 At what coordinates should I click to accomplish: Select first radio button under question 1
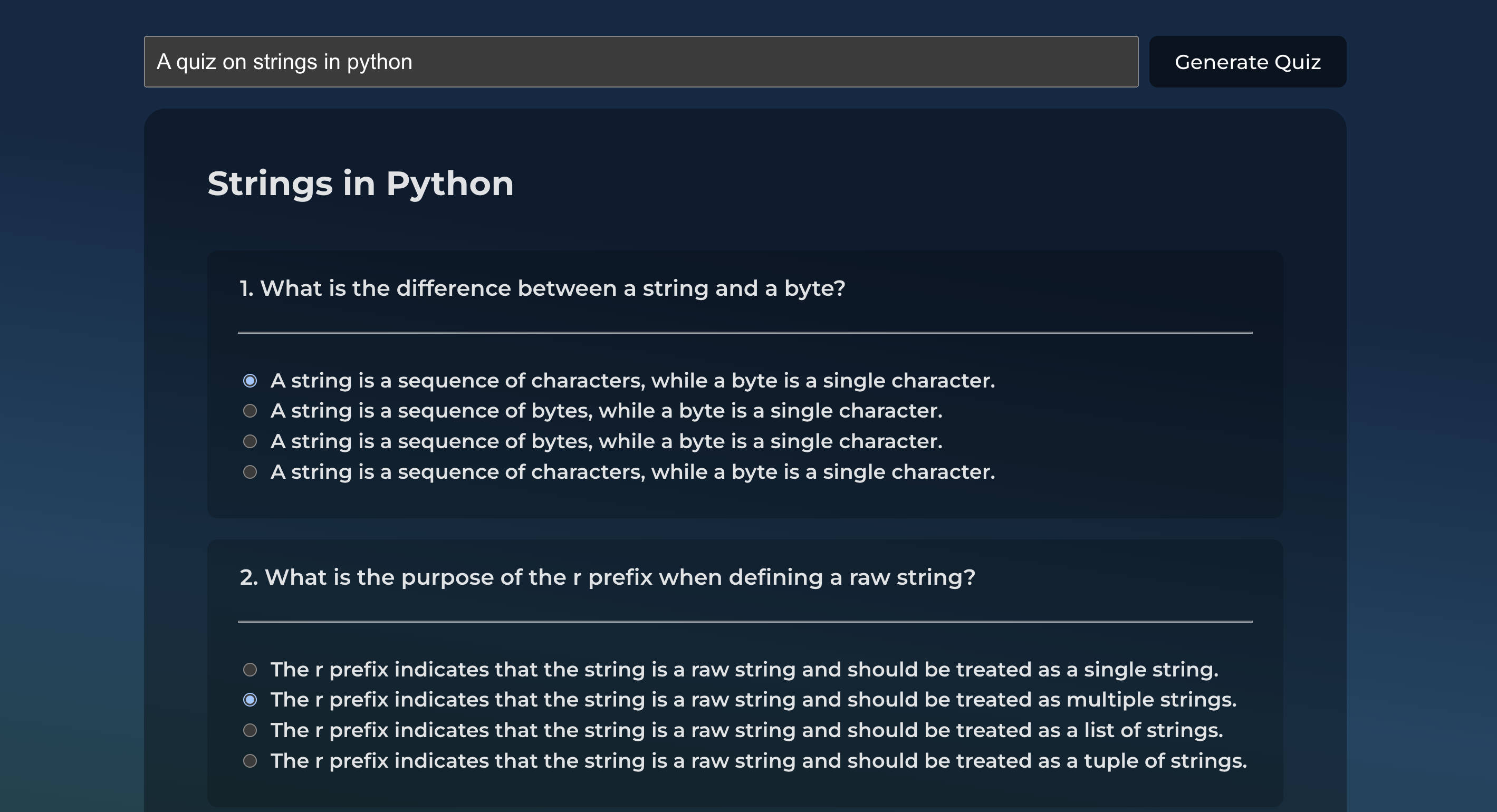pos(250,381)
